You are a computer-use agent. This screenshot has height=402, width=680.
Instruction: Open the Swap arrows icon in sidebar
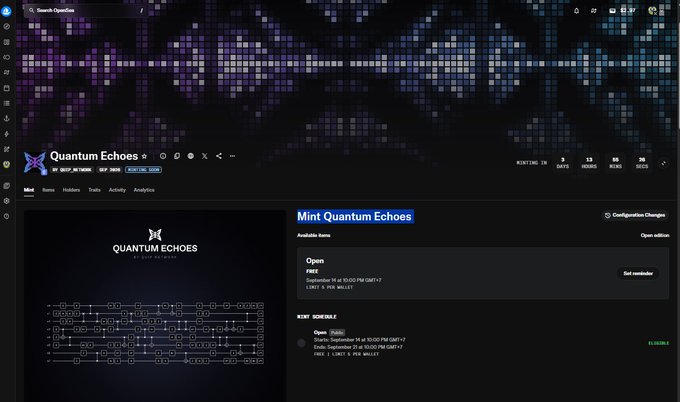pyautogui.click(x=7, y=72)
